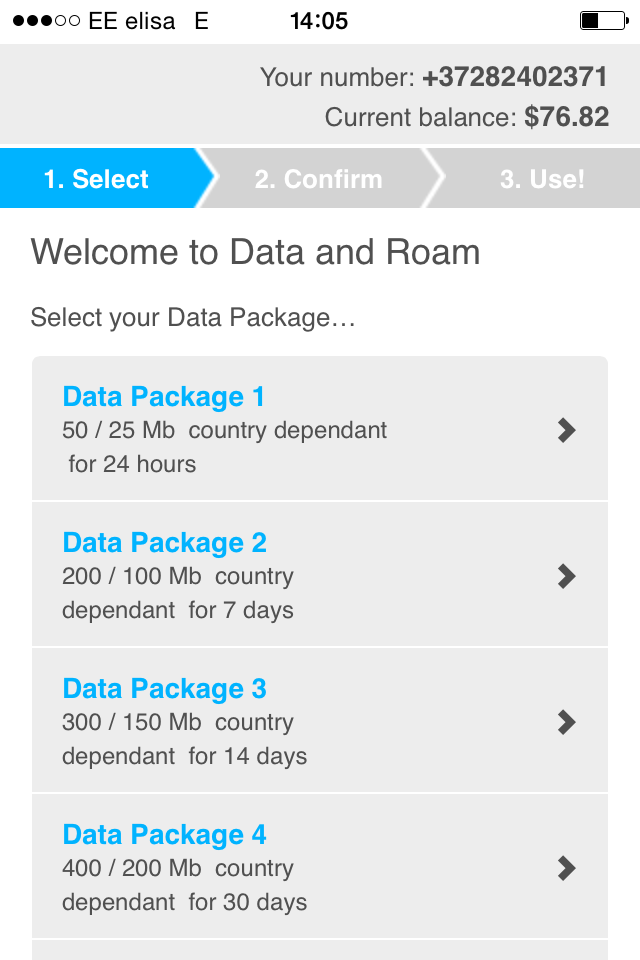Tap the phone number +37282402371
The height and width of the screenshot is (960, 640).
click(x=515, y=77)
